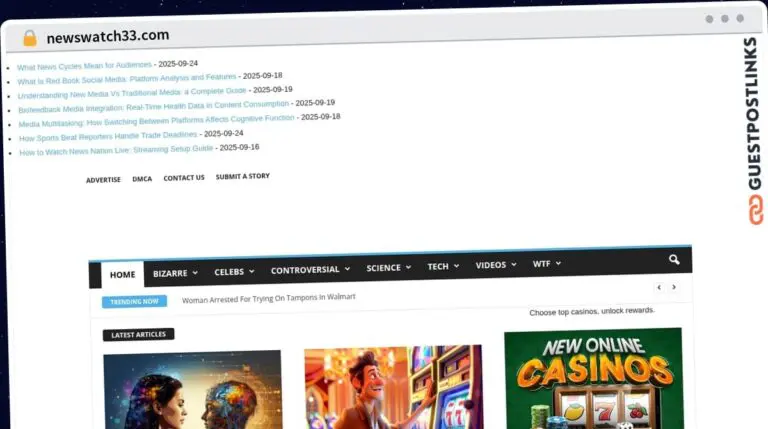Click the New Online Casinos ad banner
This screenshot has height=429, width=768.
tap(593, 379)
